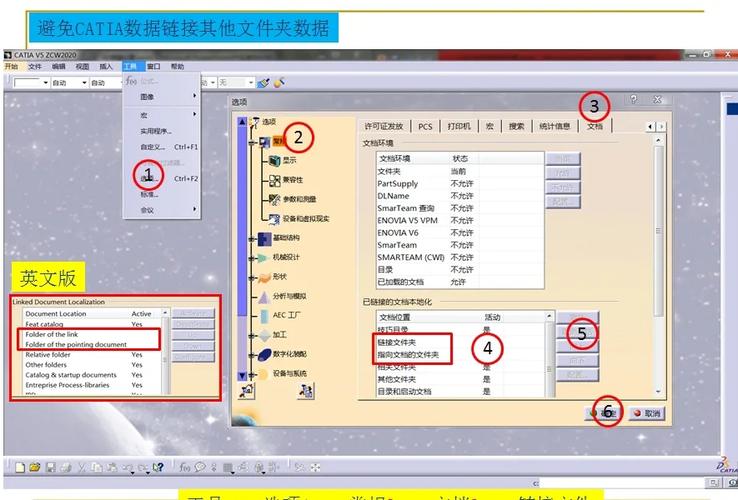Click the tree scroll down blue arrow

coord(242,376)
